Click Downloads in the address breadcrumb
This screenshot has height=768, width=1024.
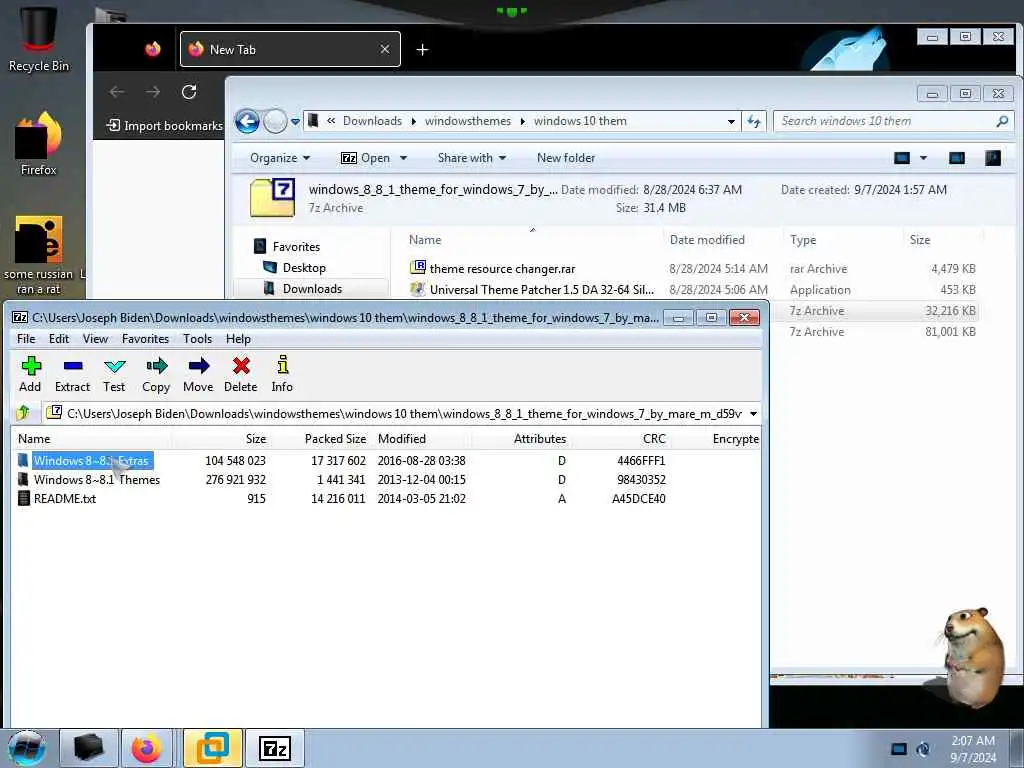point(372,121)
